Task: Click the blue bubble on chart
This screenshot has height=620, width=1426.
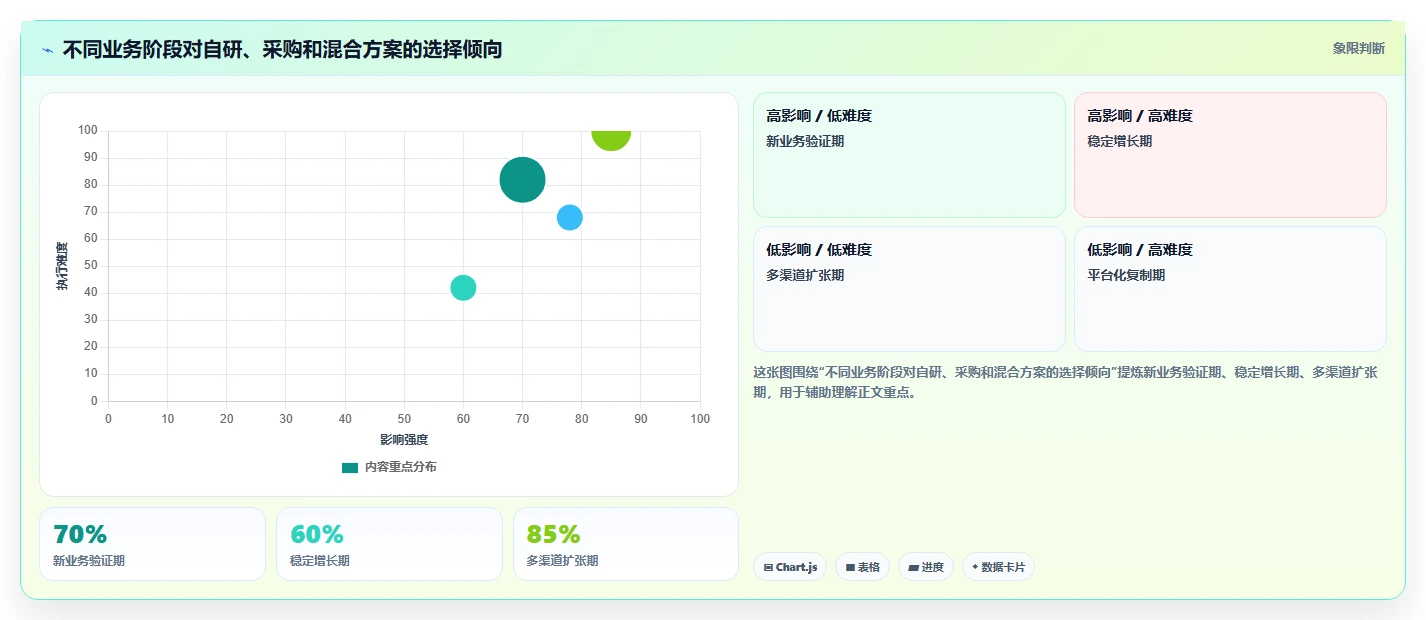Action: click(x=569, y=217)
